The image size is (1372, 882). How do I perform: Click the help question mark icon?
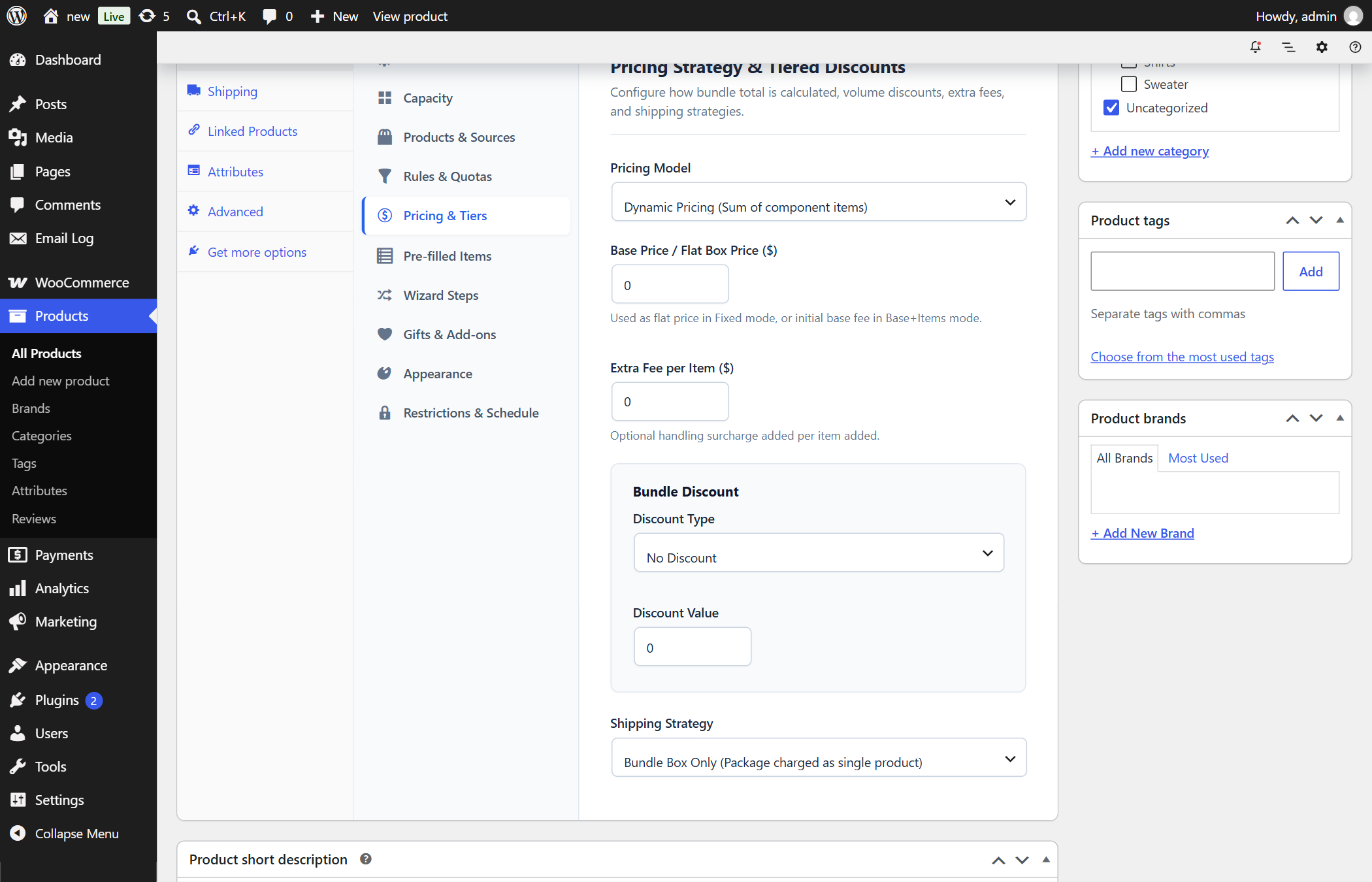[1355, 47]
